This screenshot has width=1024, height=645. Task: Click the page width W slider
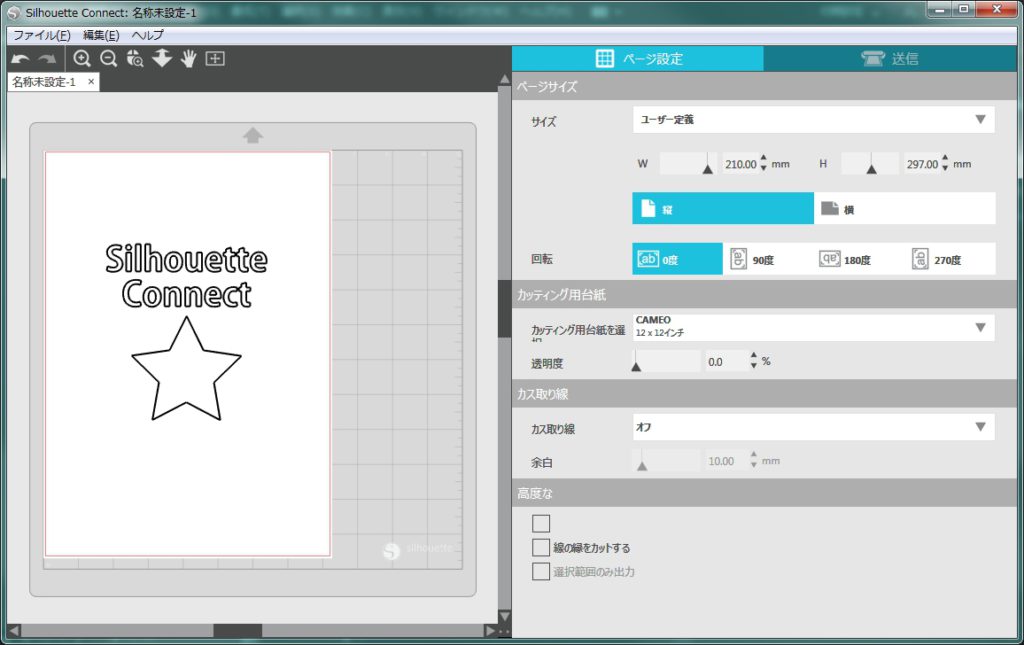point(688,164)
